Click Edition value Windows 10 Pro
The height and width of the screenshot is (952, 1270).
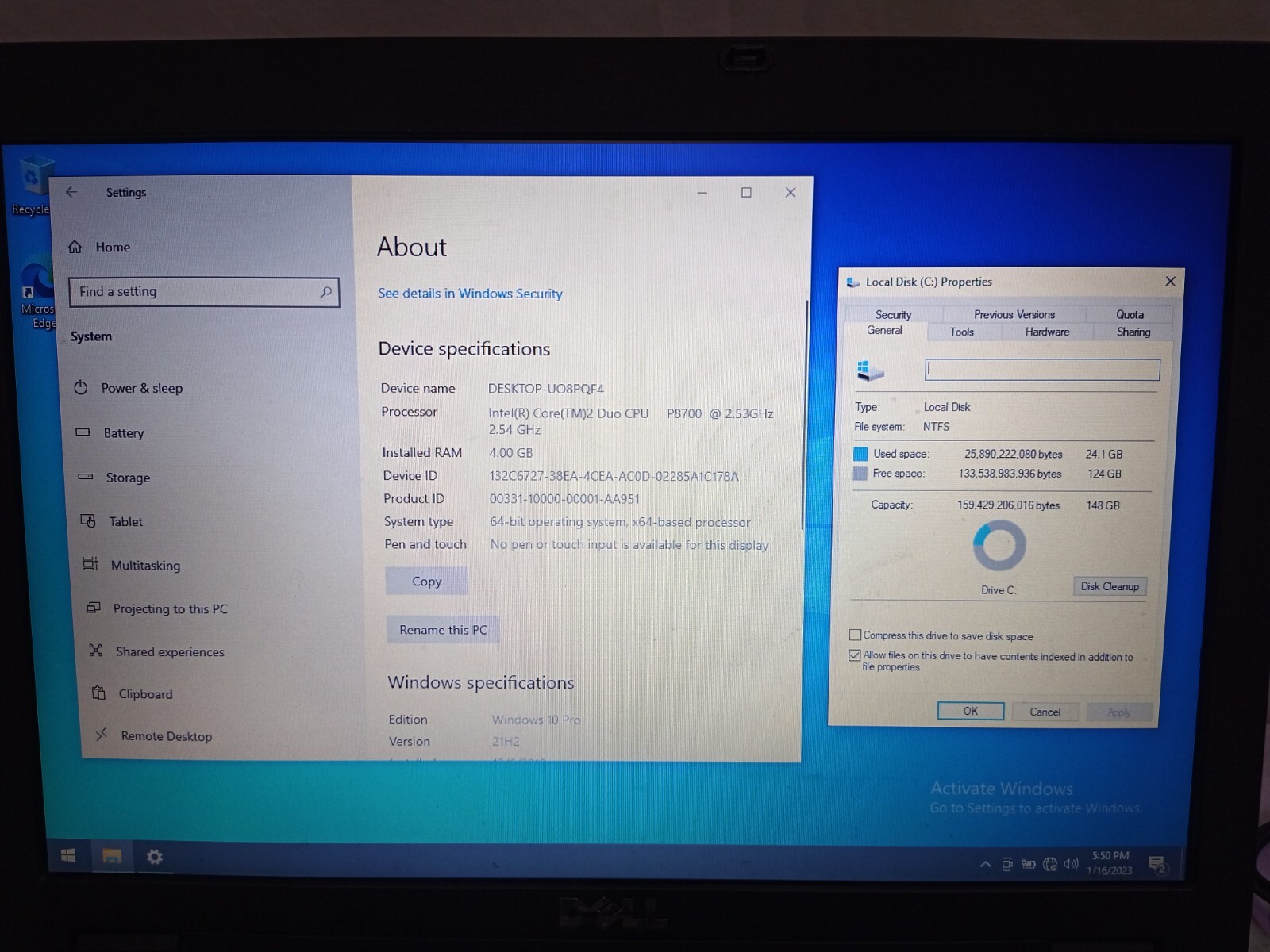[x=536, y=720]
